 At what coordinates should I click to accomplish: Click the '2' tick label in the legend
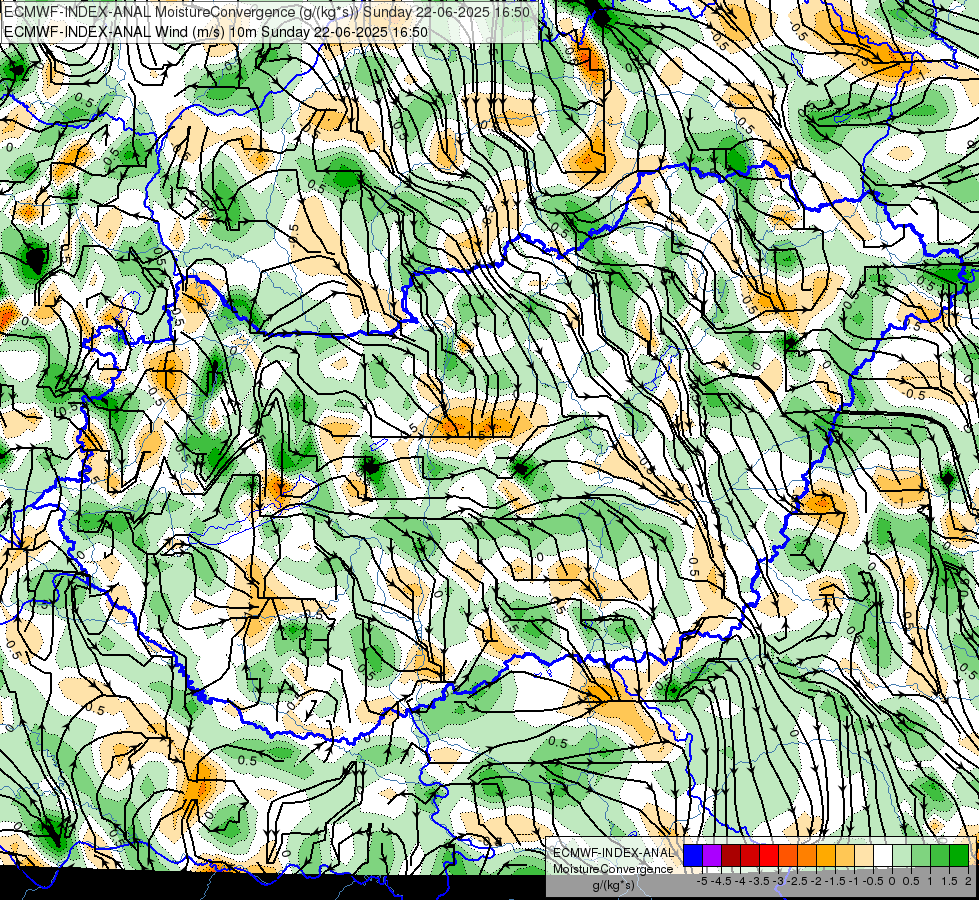tap(968, 881)
